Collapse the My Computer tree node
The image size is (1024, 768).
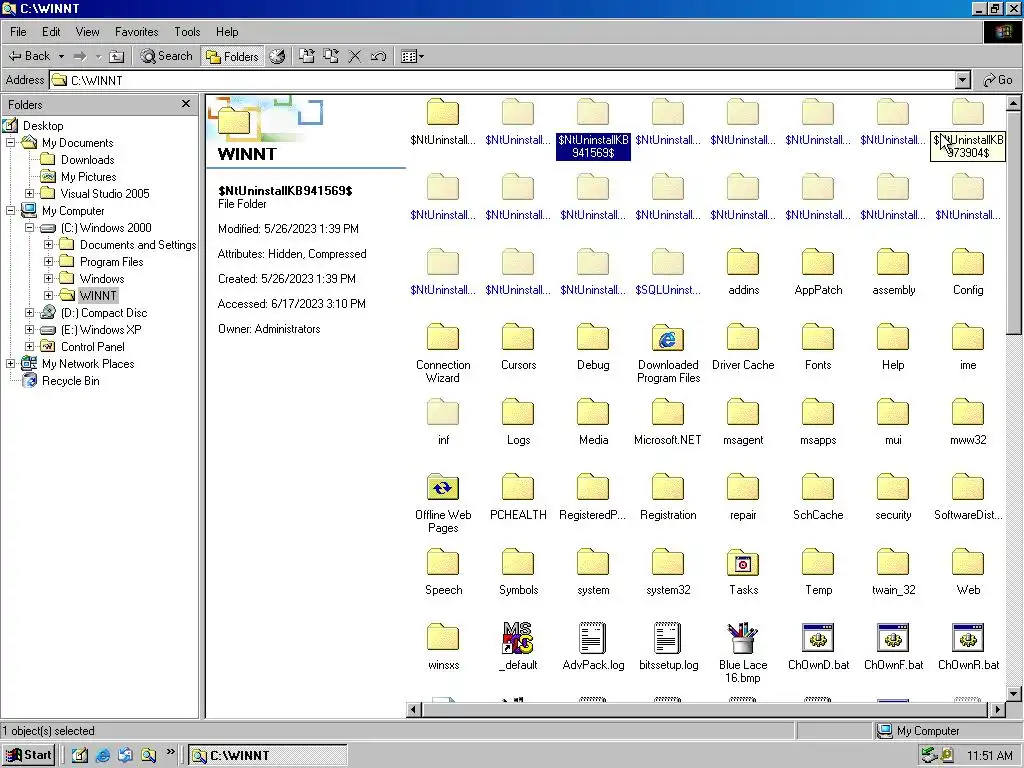tap(10, 210)
